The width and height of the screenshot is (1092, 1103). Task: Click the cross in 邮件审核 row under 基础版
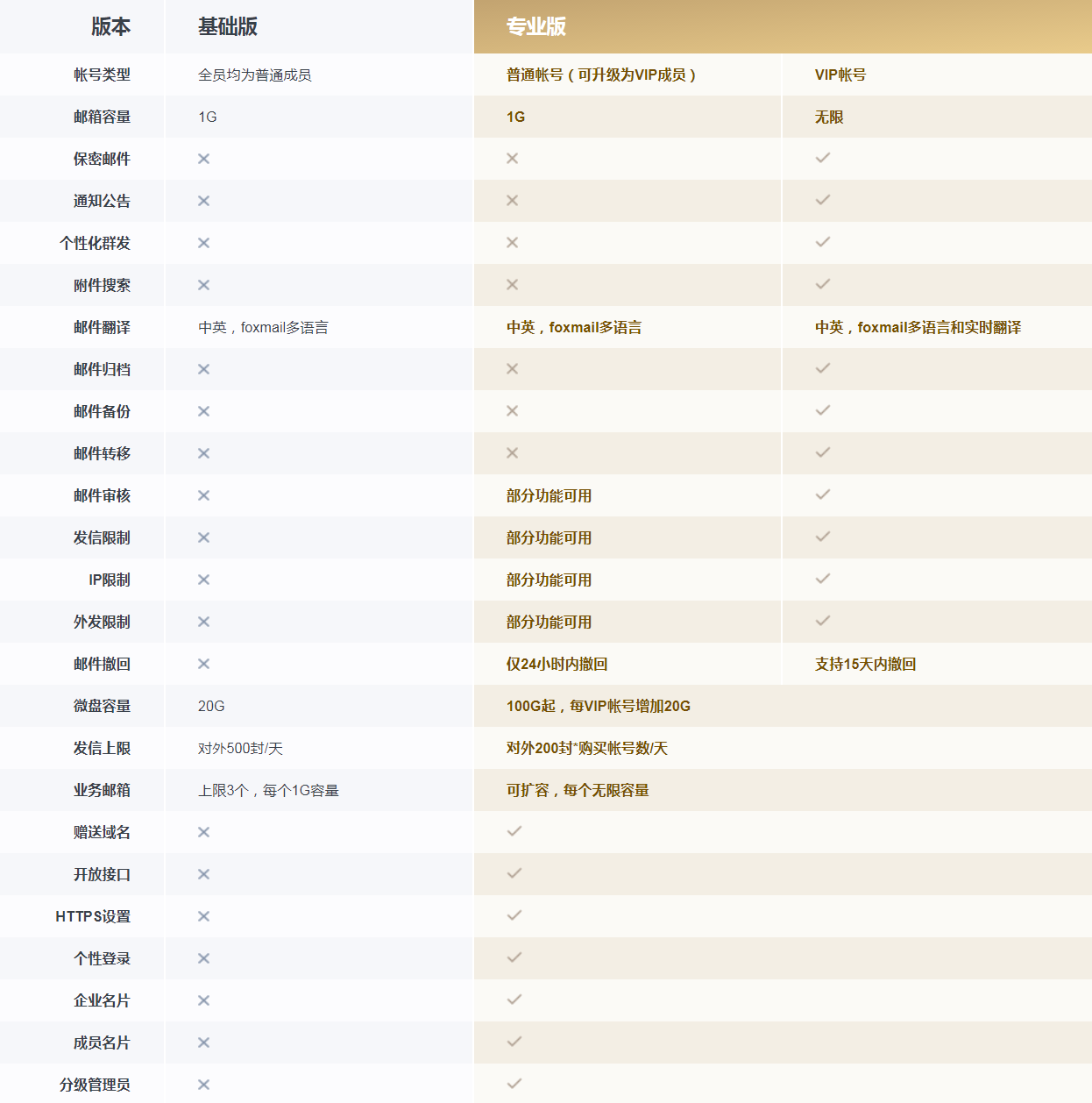(203, 495)
